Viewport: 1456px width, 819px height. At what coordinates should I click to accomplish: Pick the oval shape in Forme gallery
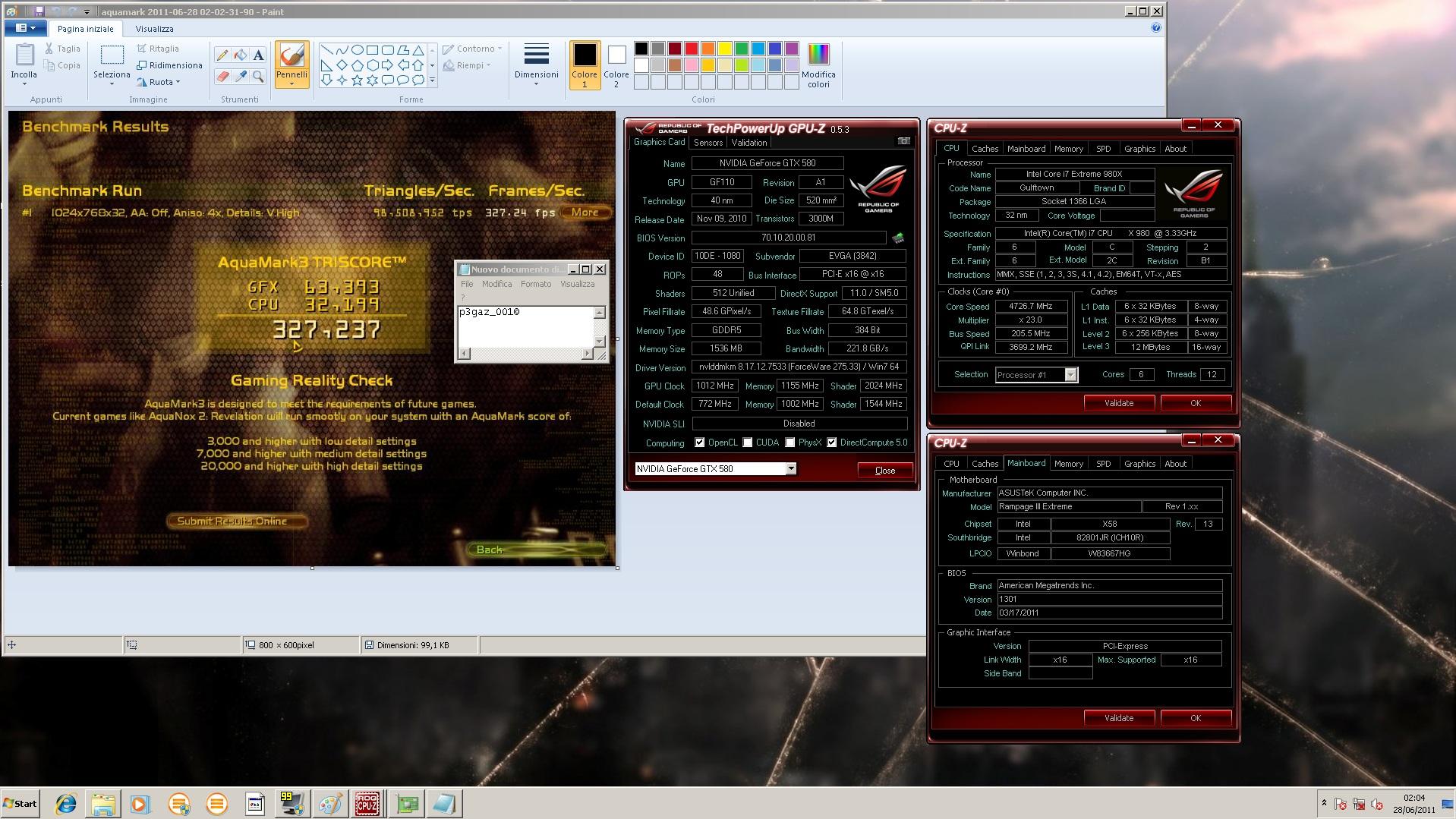click(x=357, y=50)
